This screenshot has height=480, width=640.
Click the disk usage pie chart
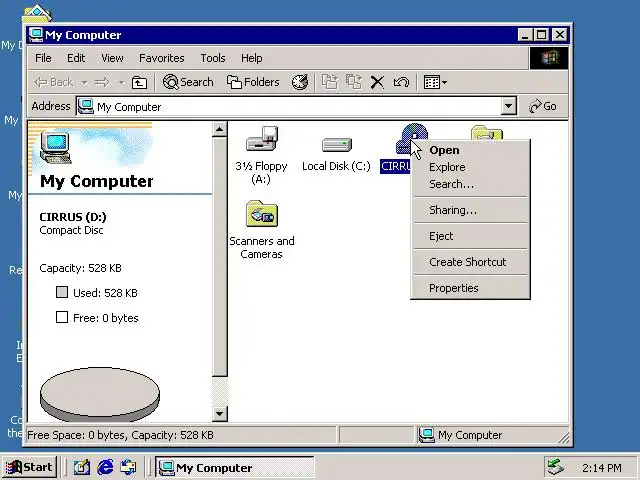pyautogui.click(x=100, y=394)
